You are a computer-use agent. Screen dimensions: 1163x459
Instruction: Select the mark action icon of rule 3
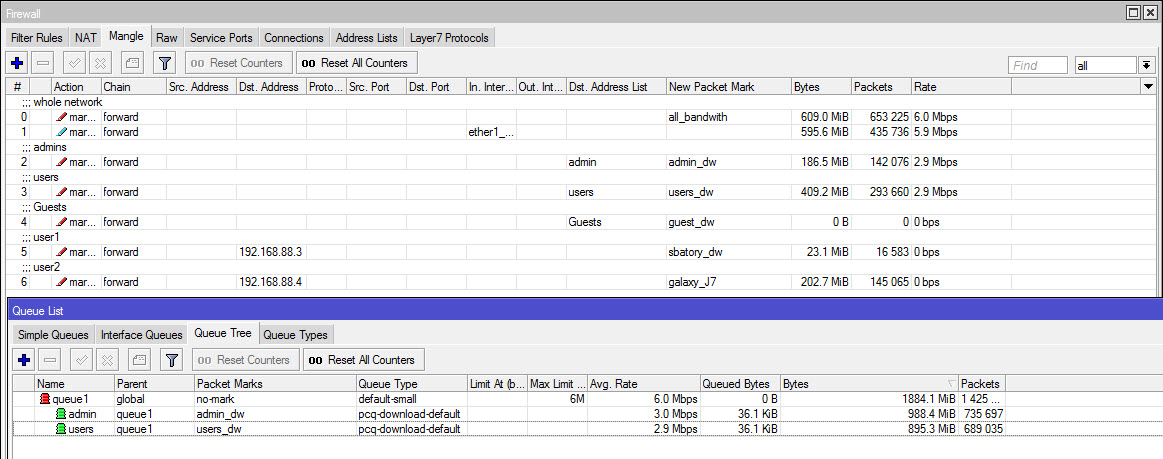click(62, 192)
